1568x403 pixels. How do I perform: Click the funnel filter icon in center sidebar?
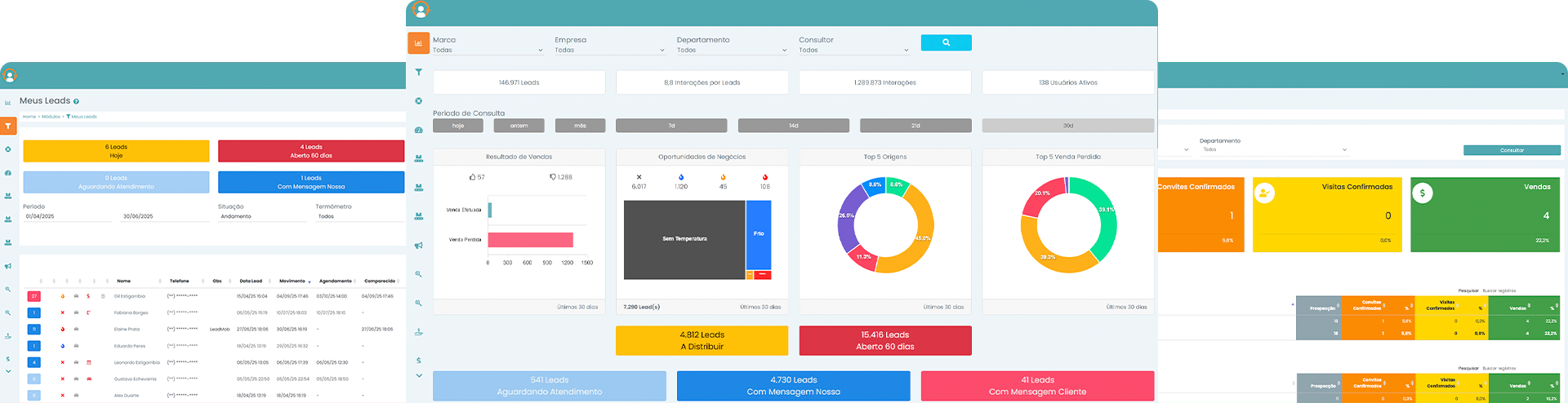pos(418,73)
